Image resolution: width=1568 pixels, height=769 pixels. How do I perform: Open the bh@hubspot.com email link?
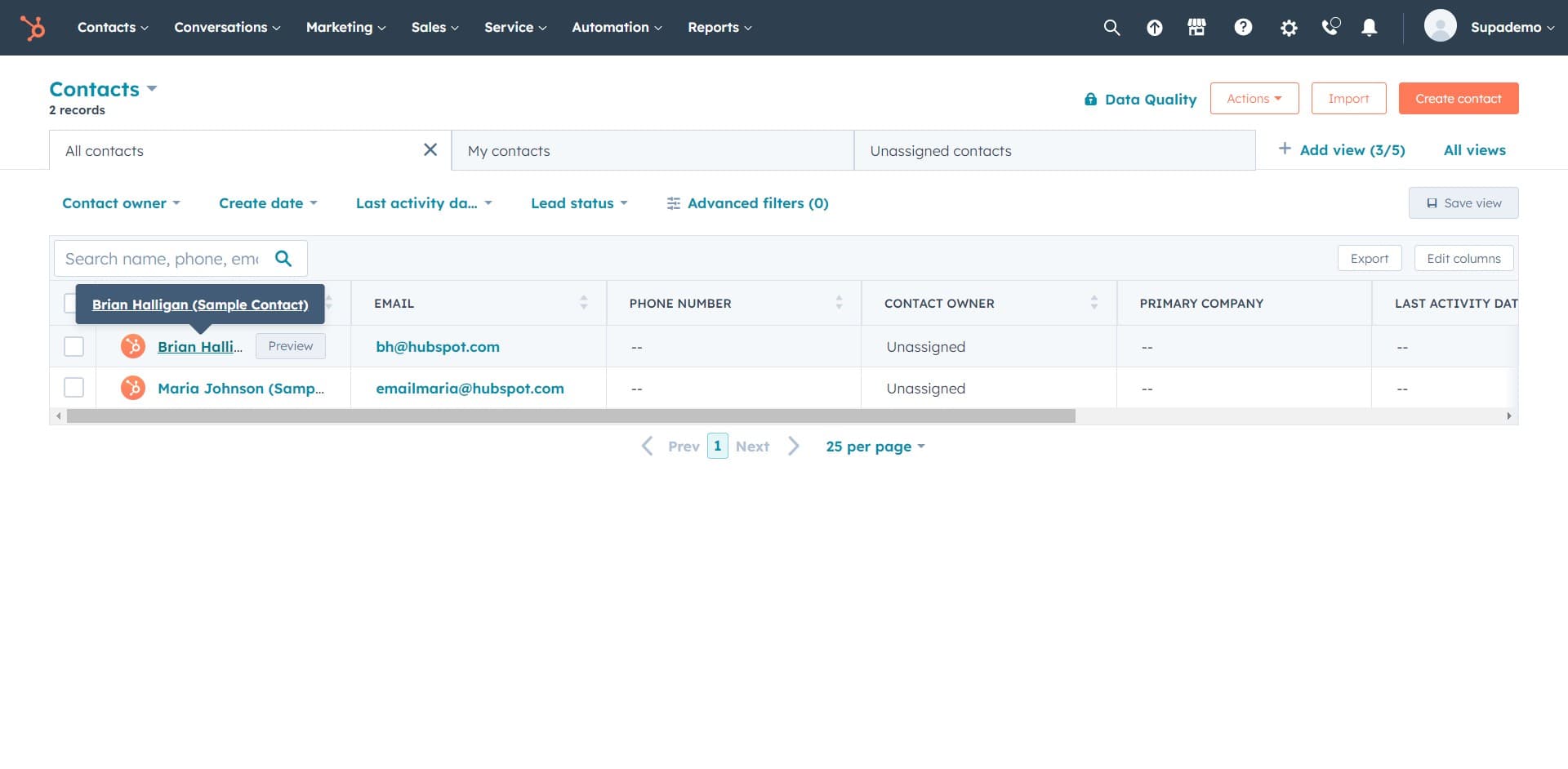pyautogui.click(x=438, y=347)
